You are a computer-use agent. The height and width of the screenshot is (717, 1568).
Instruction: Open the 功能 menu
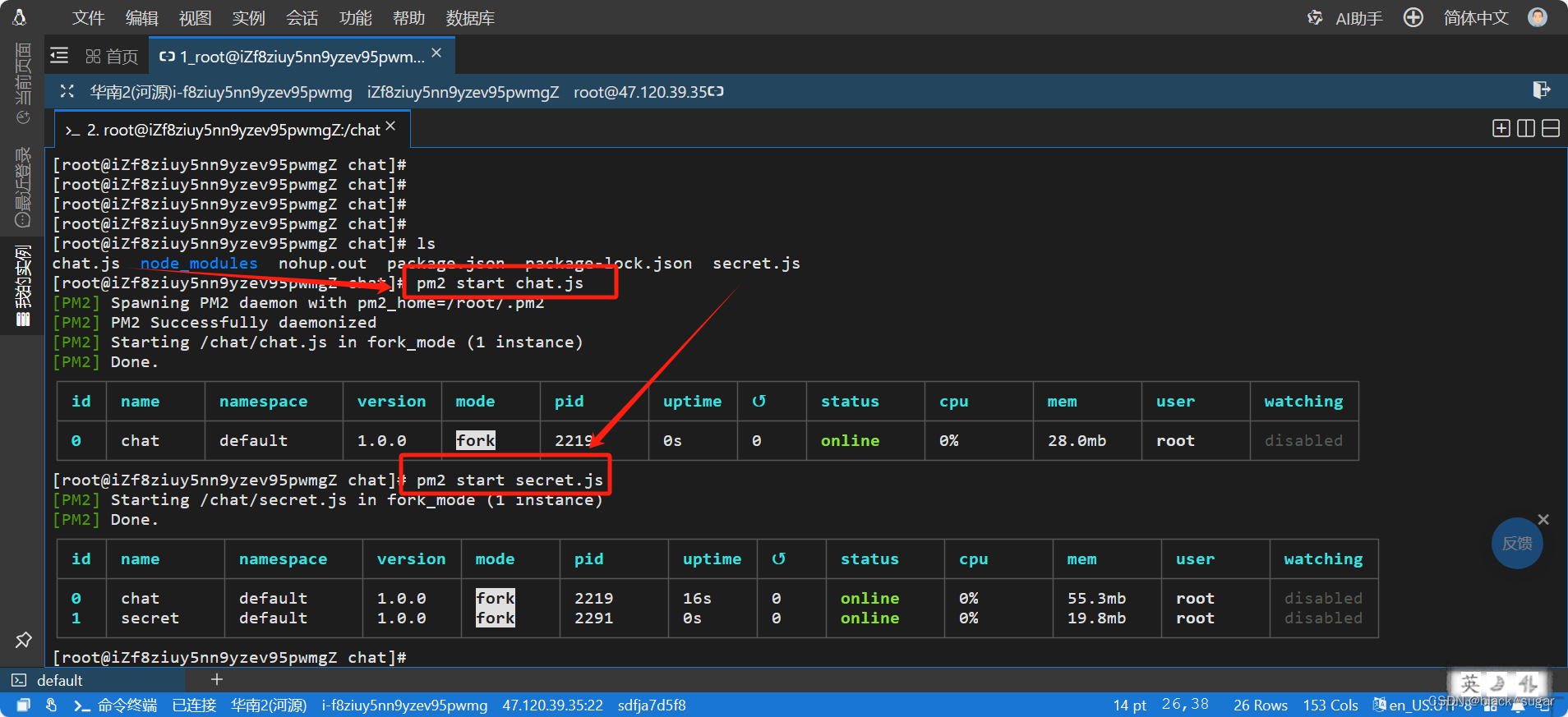[355, 18]
